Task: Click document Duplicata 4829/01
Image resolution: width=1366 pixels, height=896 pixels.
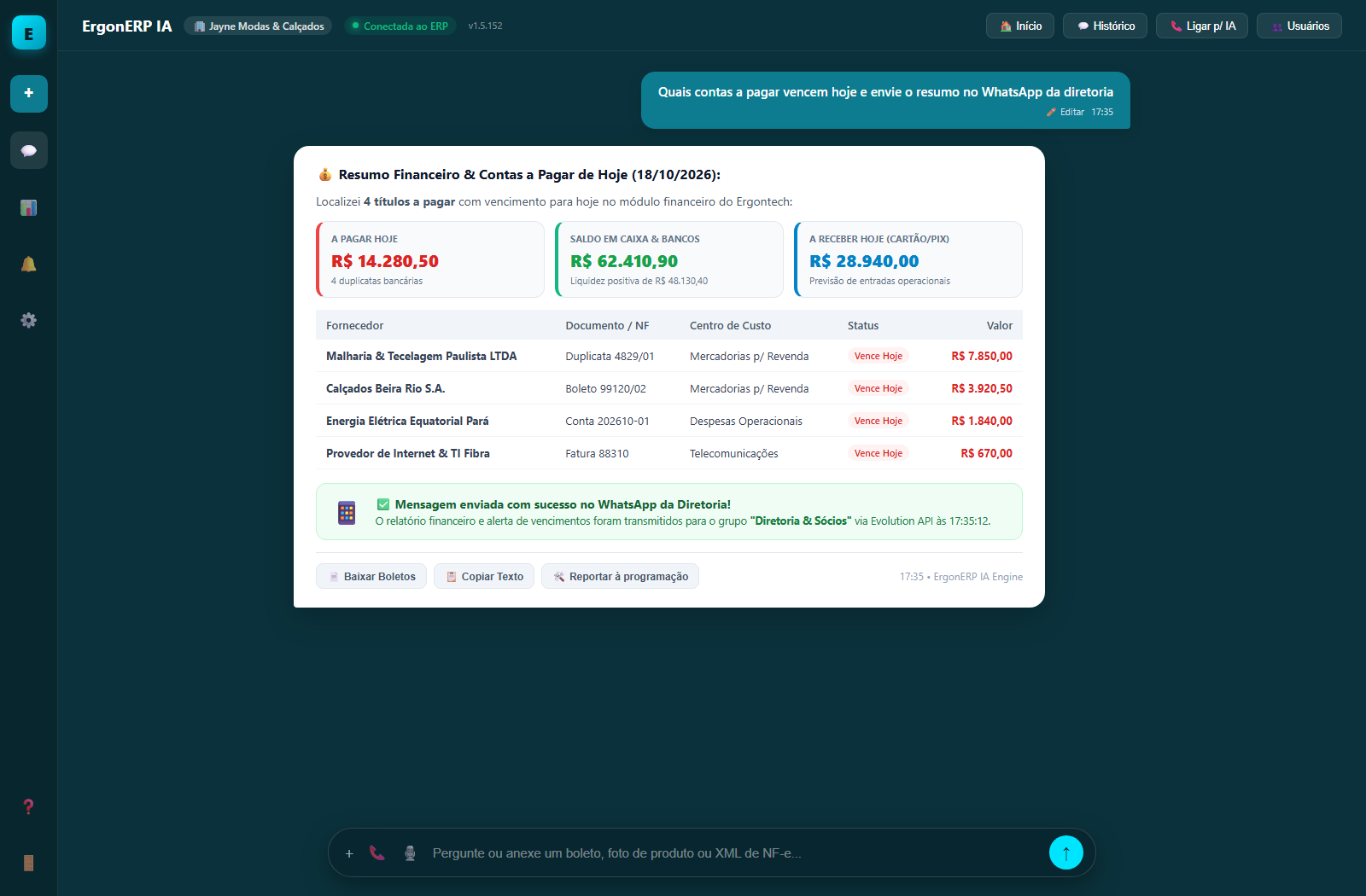Action: pos(610,356)
